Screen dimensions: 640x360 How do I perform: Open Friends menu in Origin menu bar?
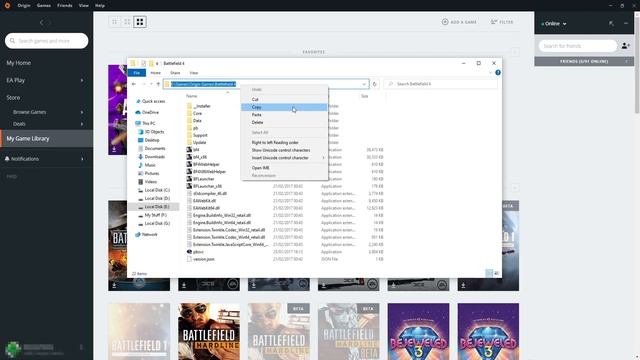coord(64,6)
